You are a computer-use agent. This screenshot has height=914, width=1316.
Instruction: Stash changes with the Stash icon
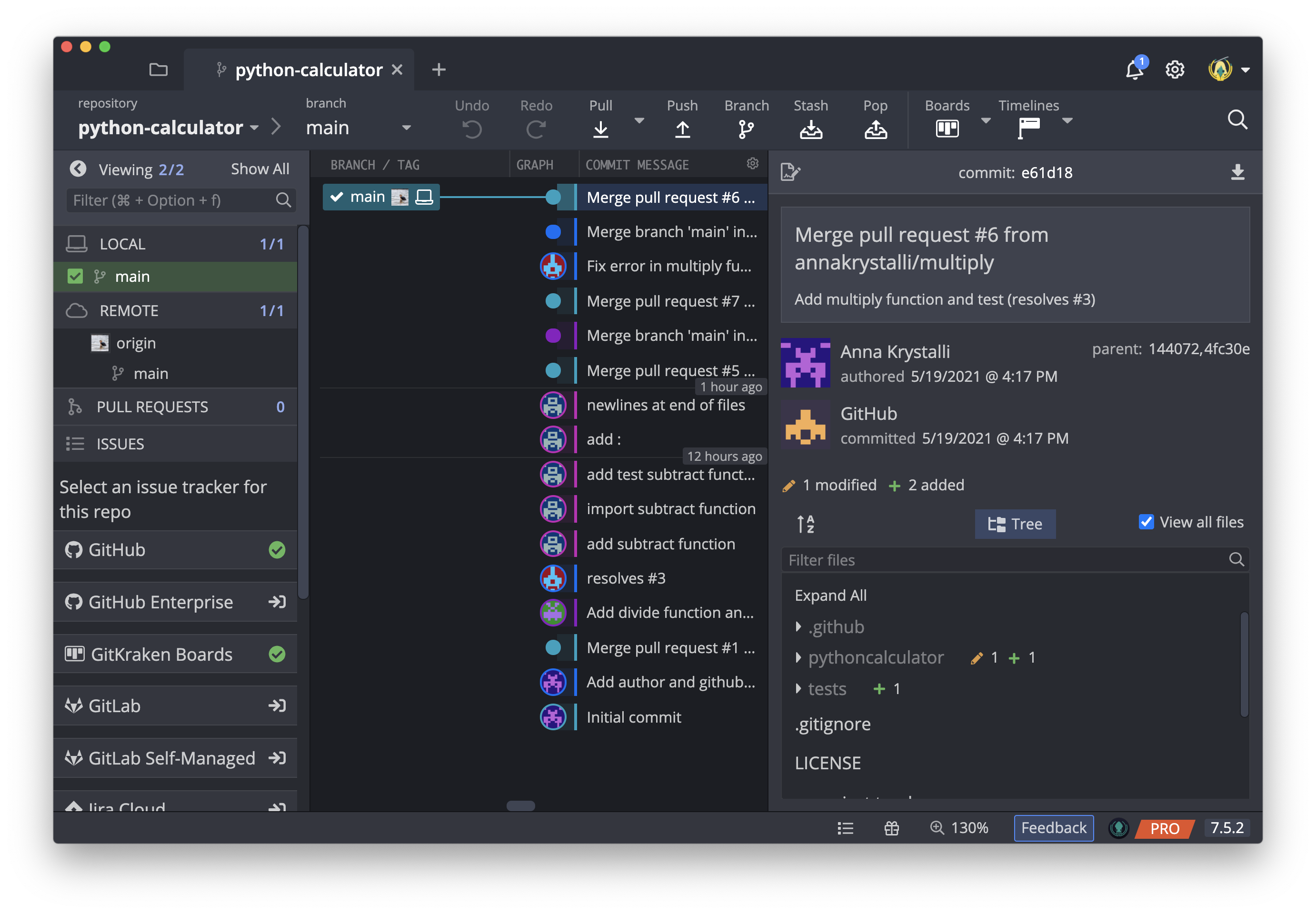tap(810, 129)
